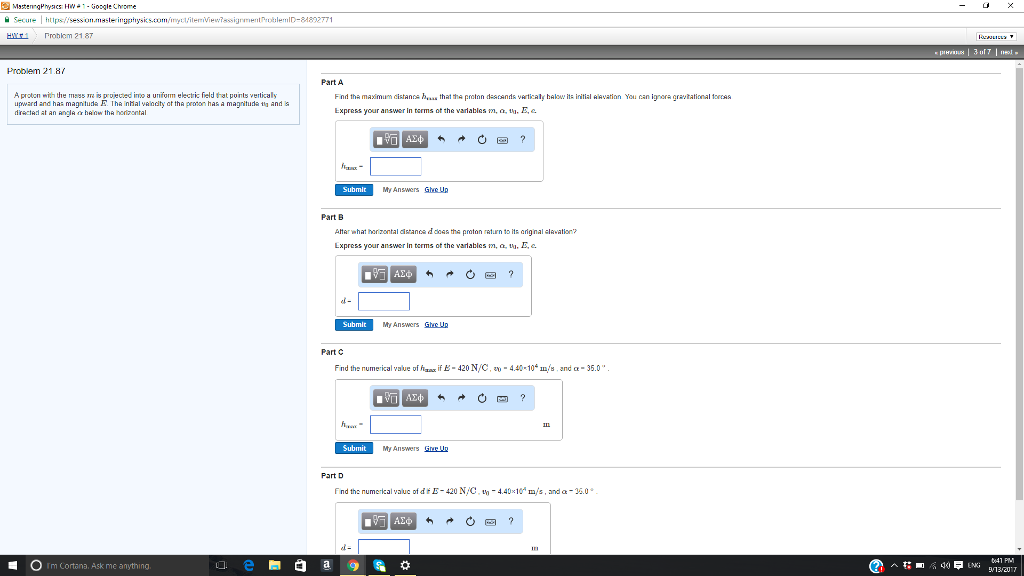The image size is (1024, 576).
Task: Click the Part C hmax input field
Action: tap(396, 424)
